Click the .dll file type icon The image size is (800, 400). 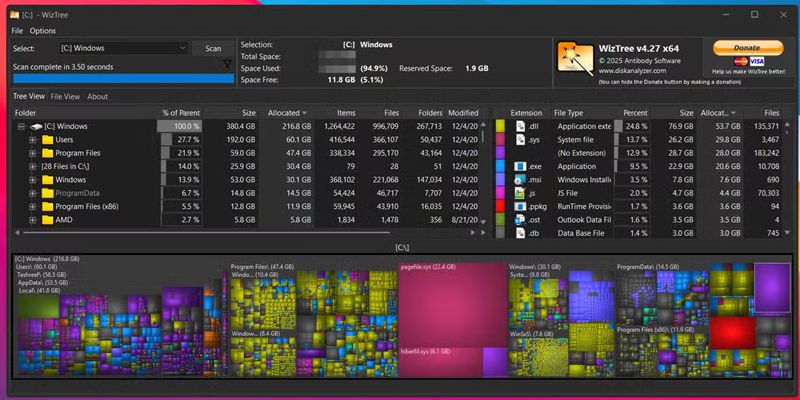click(x=520, y=127)
